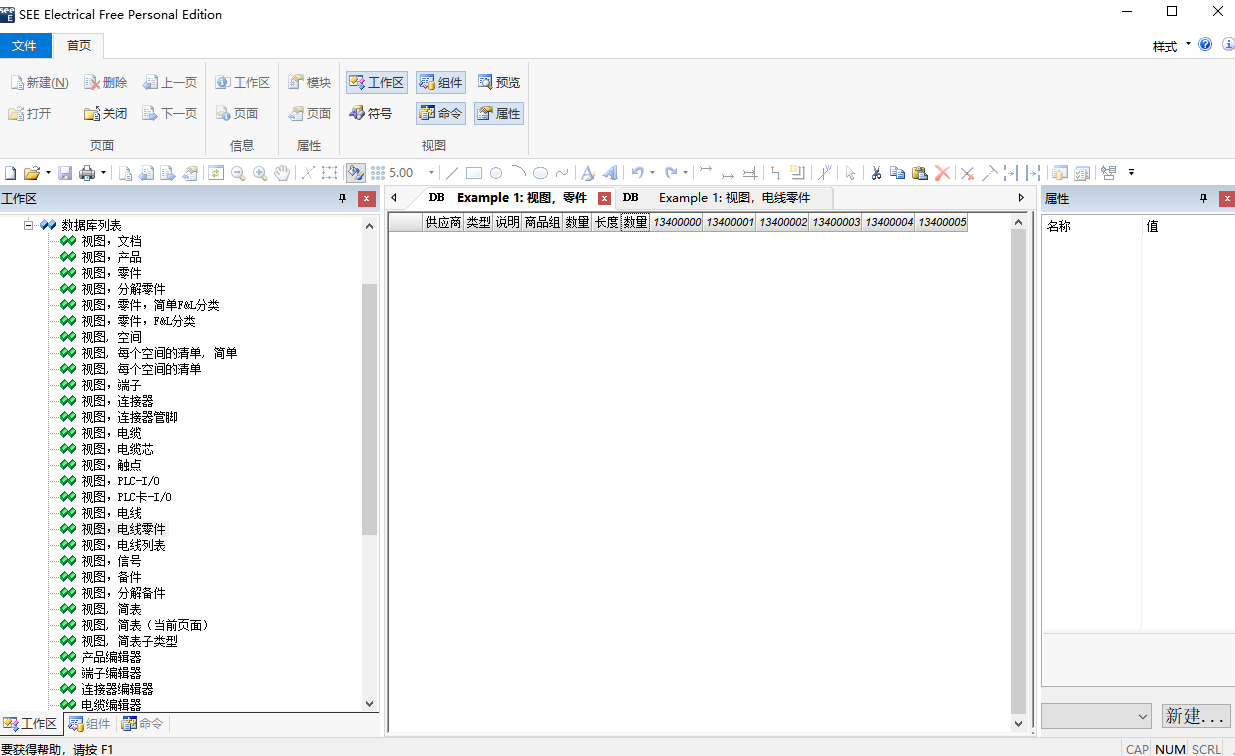
Task: Toggle the 组件 view button in ribbon
Action: point(441,83)
